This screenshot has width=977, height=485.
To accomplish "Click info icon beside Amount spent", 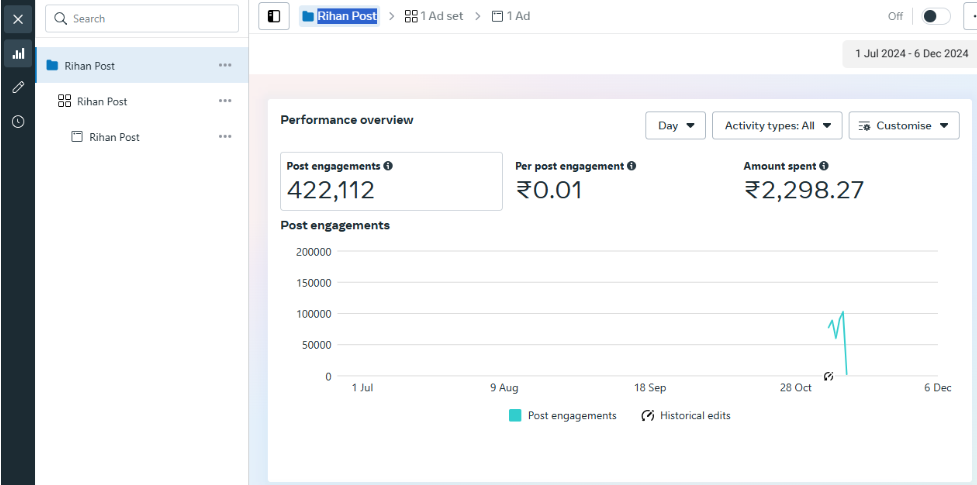I will [x=824, y=166].
